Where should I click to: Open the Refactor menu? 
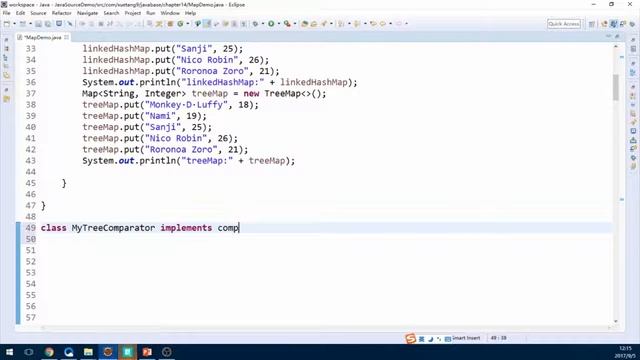[x=62, y=13]
